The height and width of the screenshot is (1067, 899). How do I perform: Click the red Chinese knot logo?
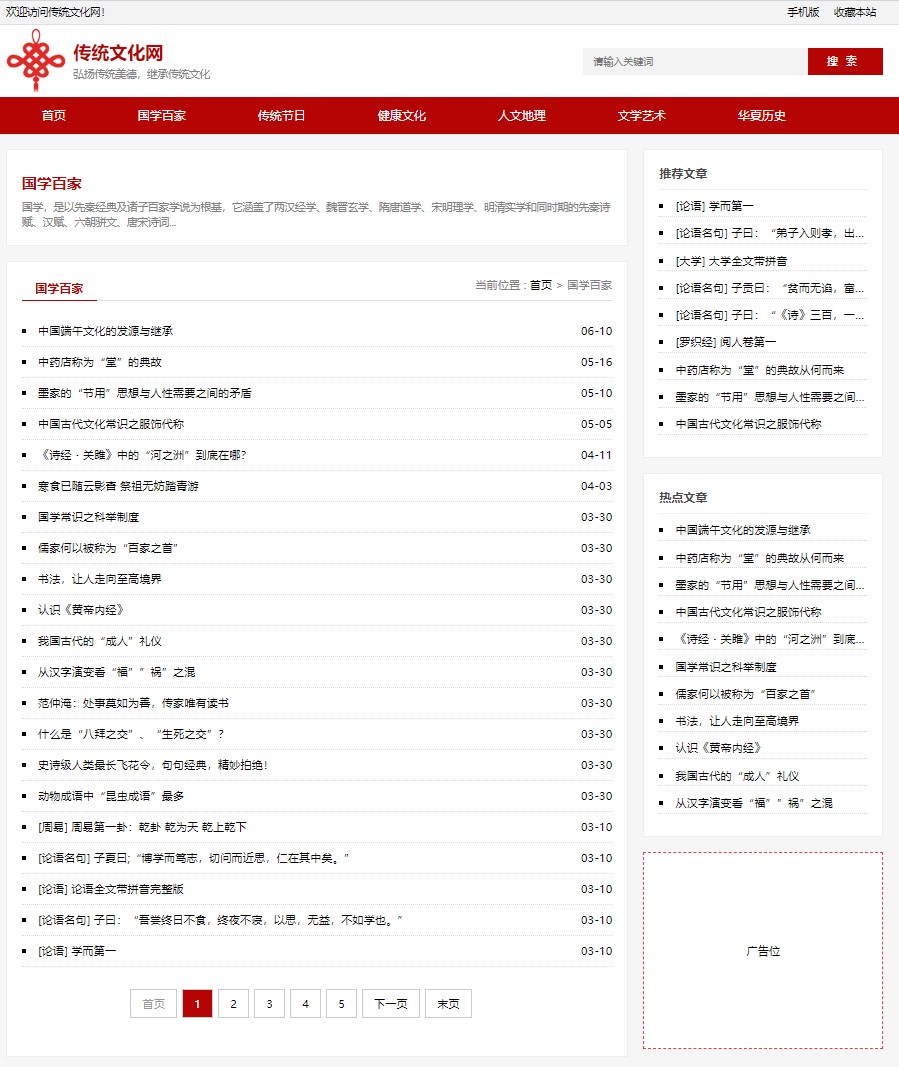point(36,61)
